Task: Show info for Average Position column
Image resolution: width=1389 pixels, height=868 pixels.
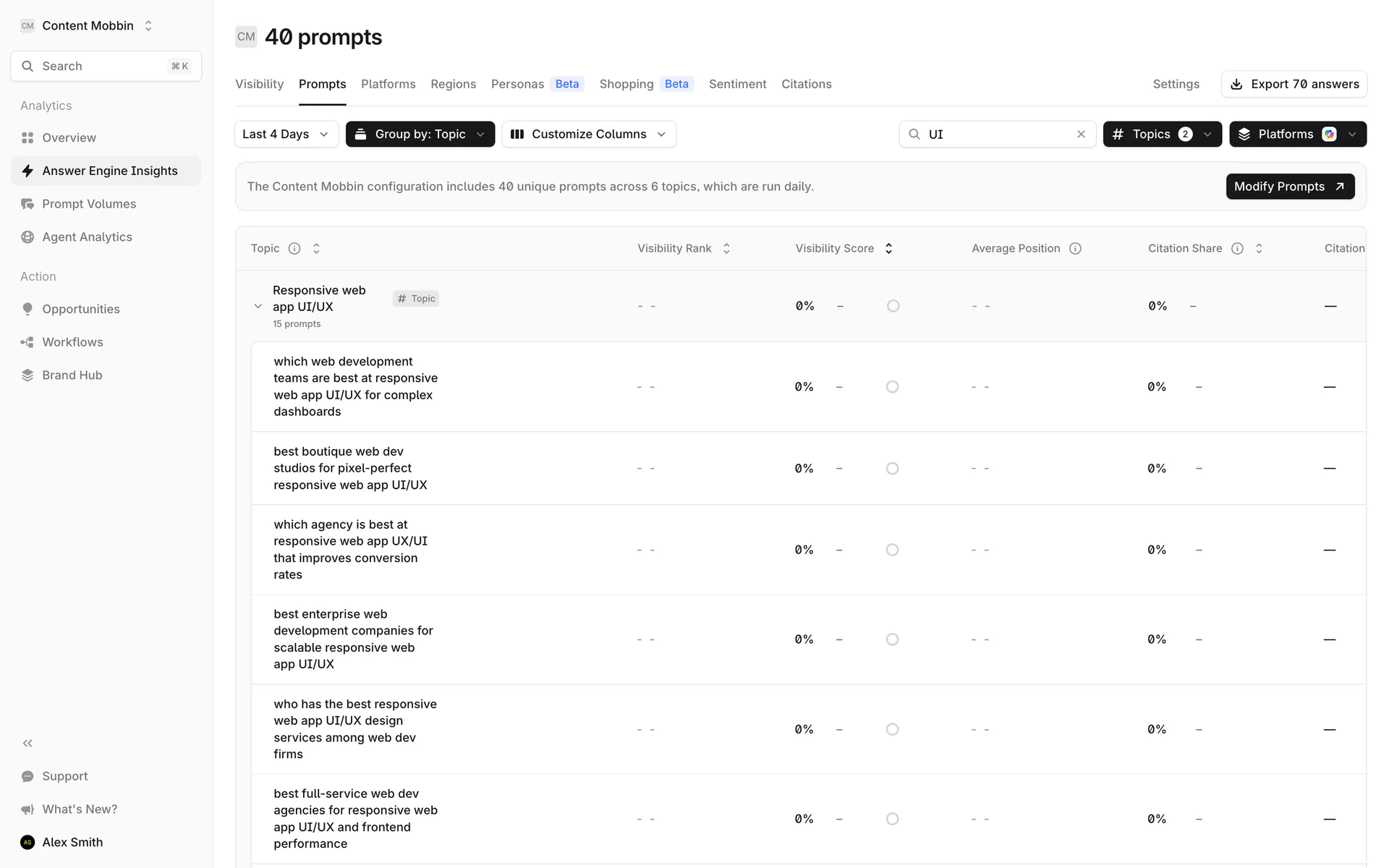Action: [x=1075, y=249]
